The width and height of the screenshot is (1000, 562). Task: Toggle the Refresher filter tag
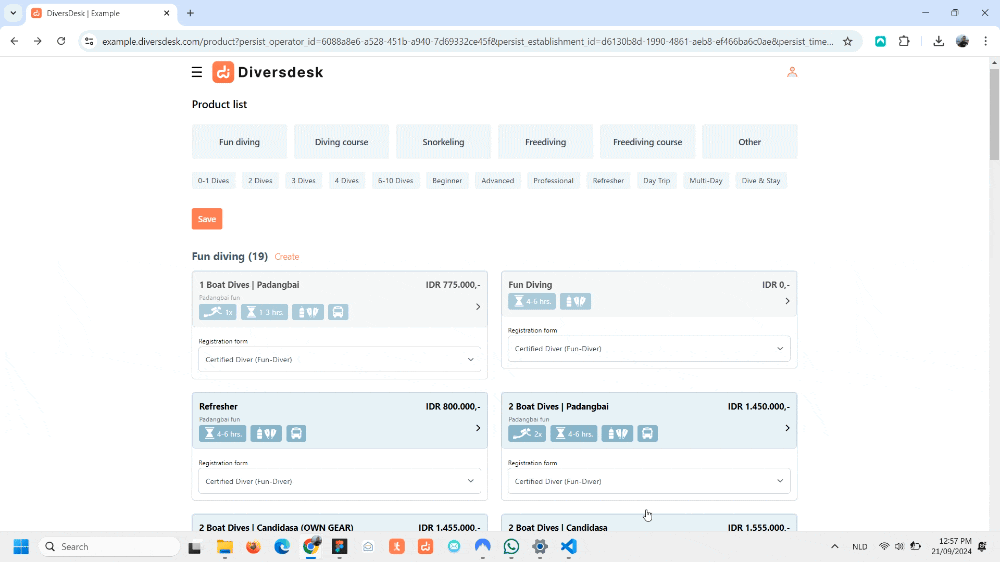[x=608, y=181]
